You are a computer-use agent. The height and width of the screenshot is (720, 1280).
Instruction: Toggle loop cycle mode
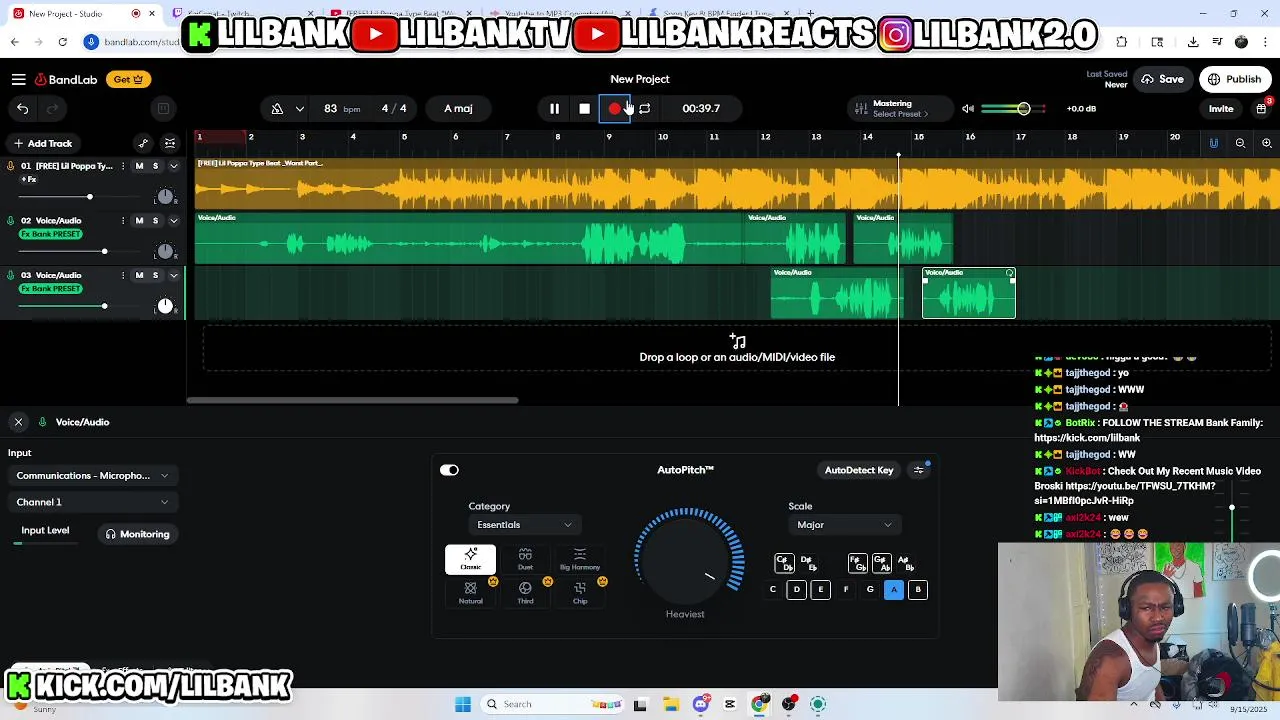coord(644,108)
